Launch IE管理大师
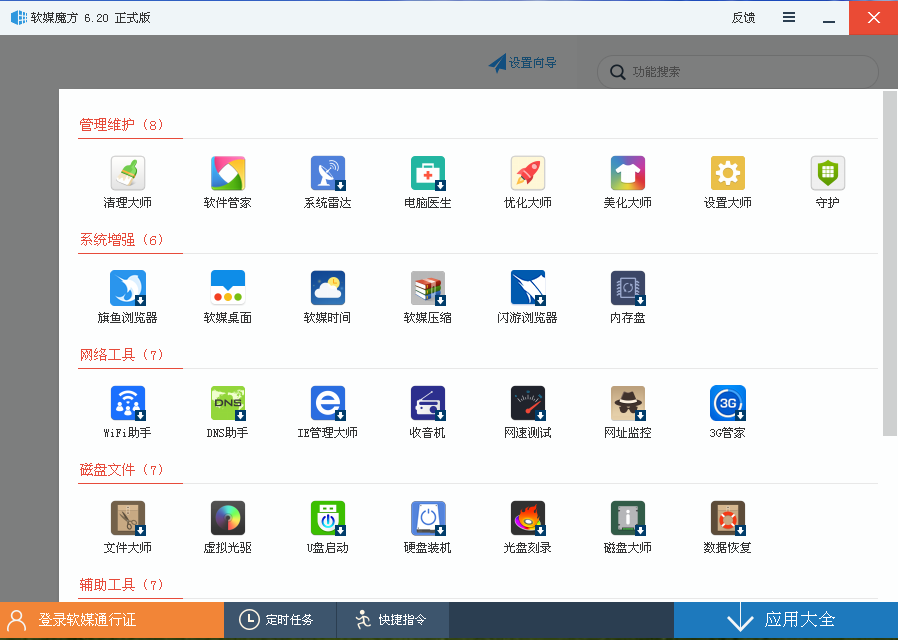This screenshot has height=640, width=898. click(328, 413)
